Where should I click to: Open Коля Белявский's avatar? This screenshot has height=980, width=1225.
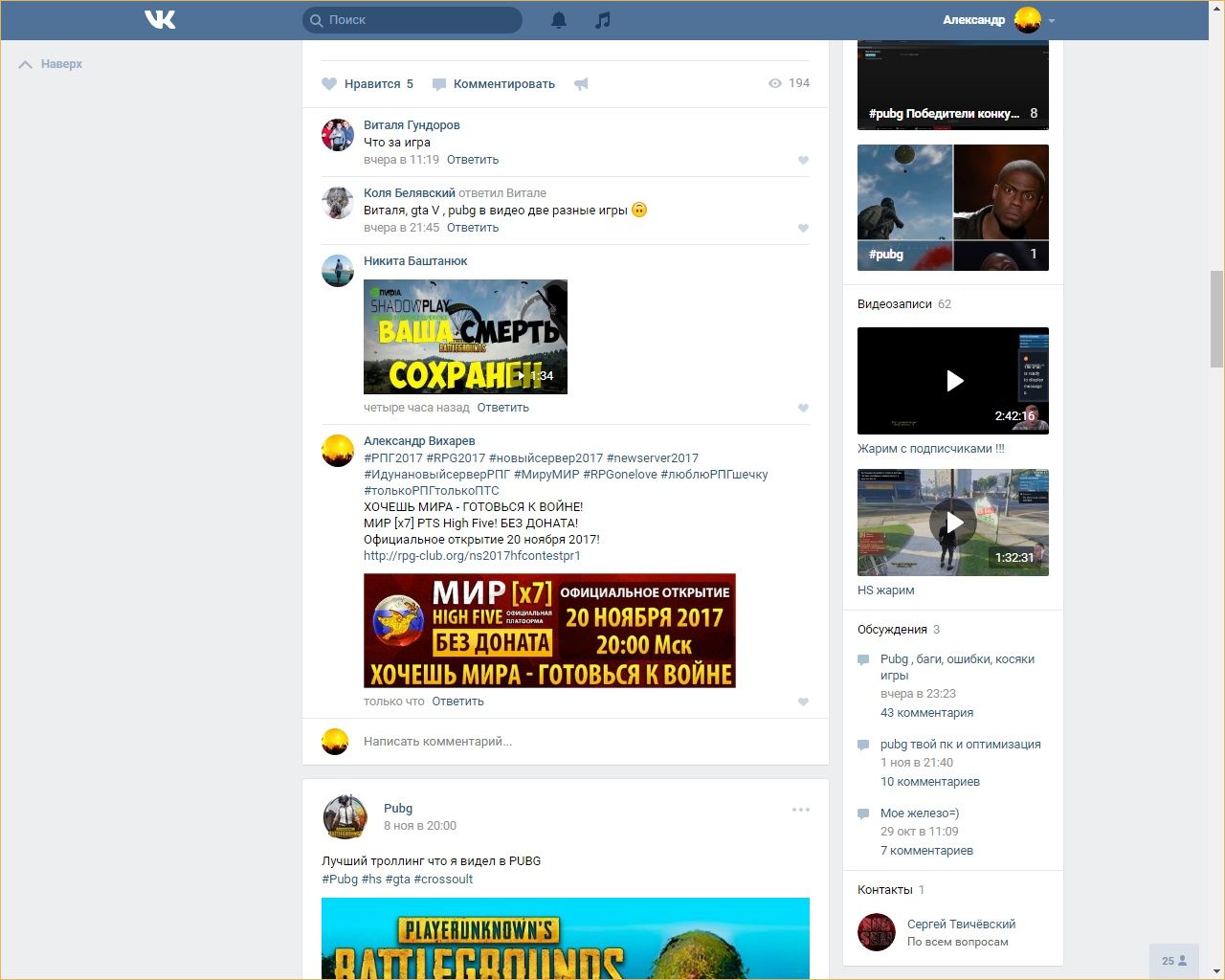click(338, 203)
